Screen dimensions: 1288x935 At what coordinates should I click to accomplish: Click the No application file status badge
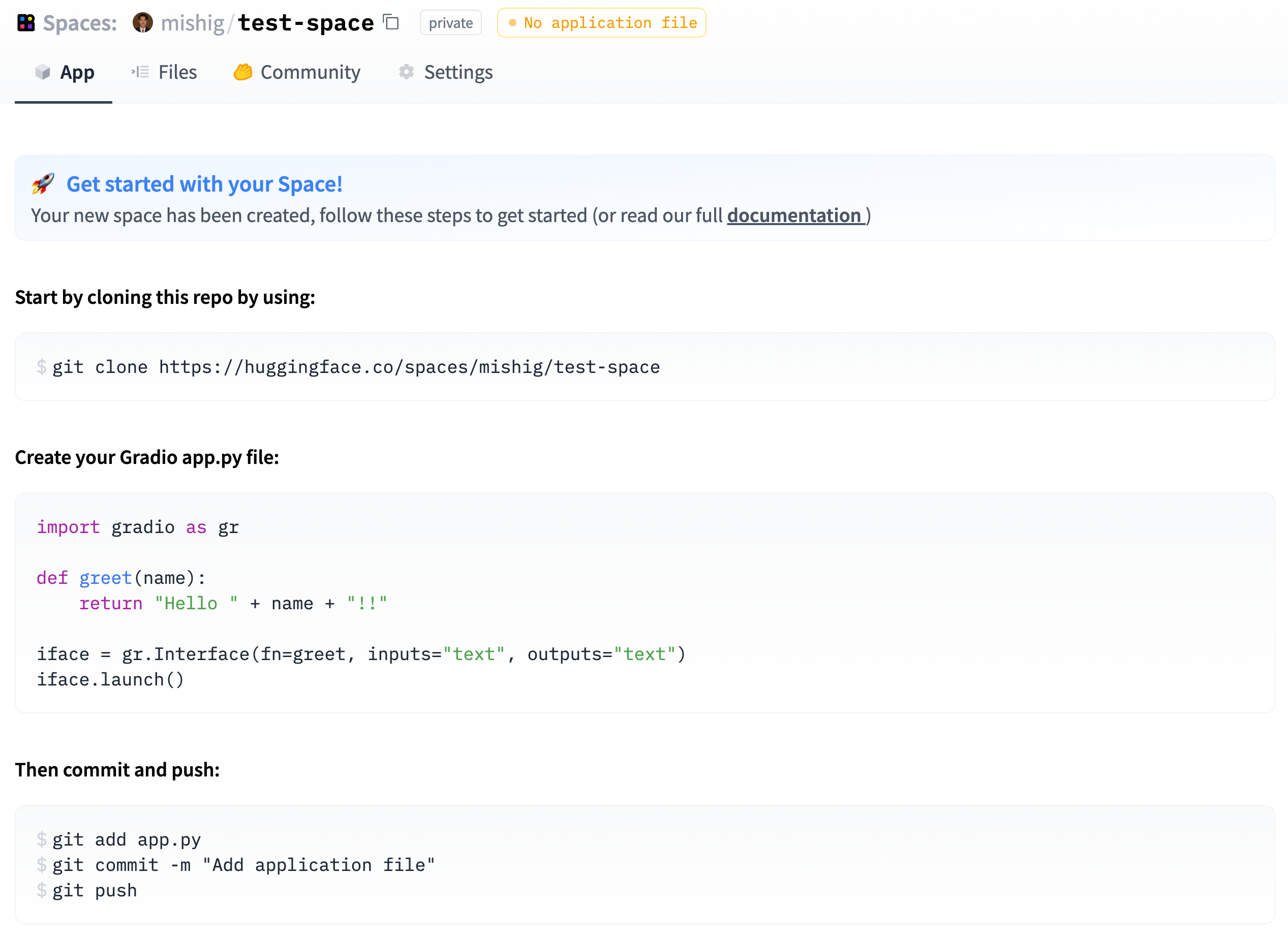601,23
